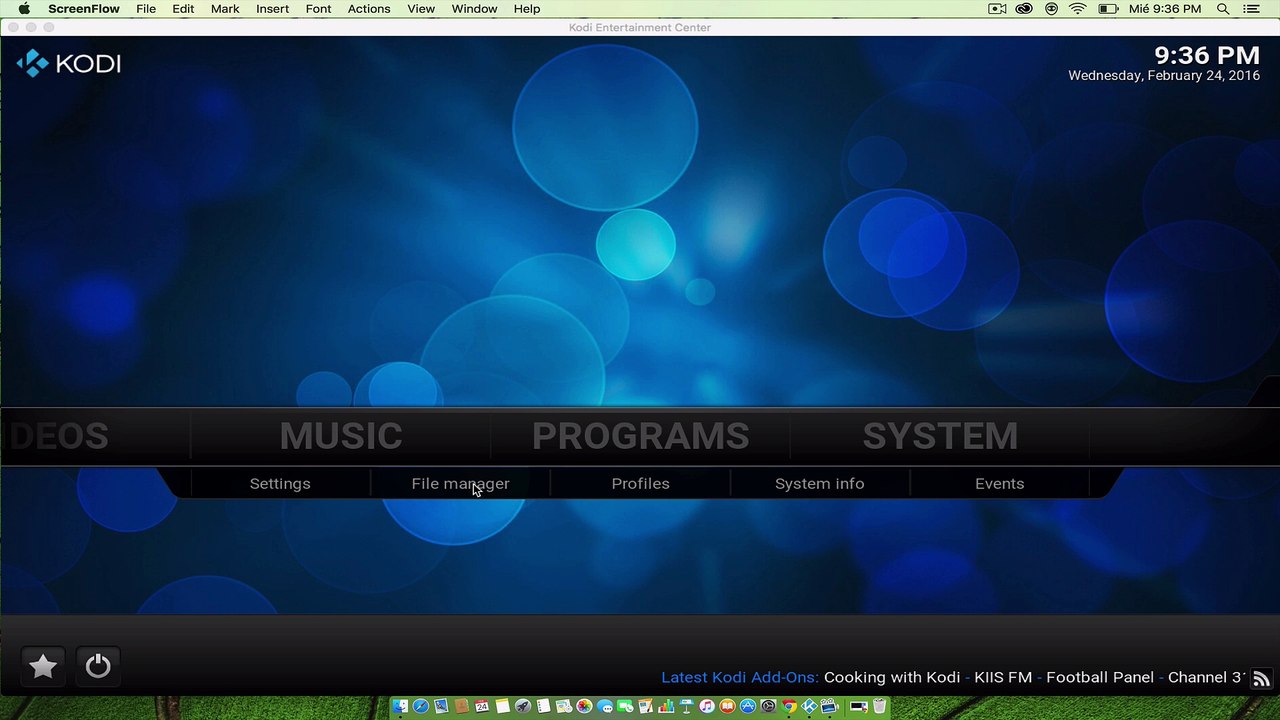The image size is (1280, 720).
Task: Open iTunes in the Dock
Action: pyautogui.click(x=707, y=707)
